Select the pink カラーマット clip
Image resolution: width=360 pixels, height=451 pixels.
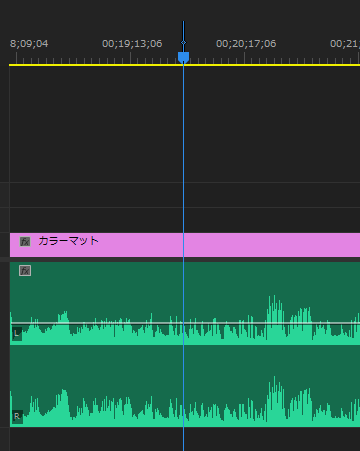coord(185,245)
